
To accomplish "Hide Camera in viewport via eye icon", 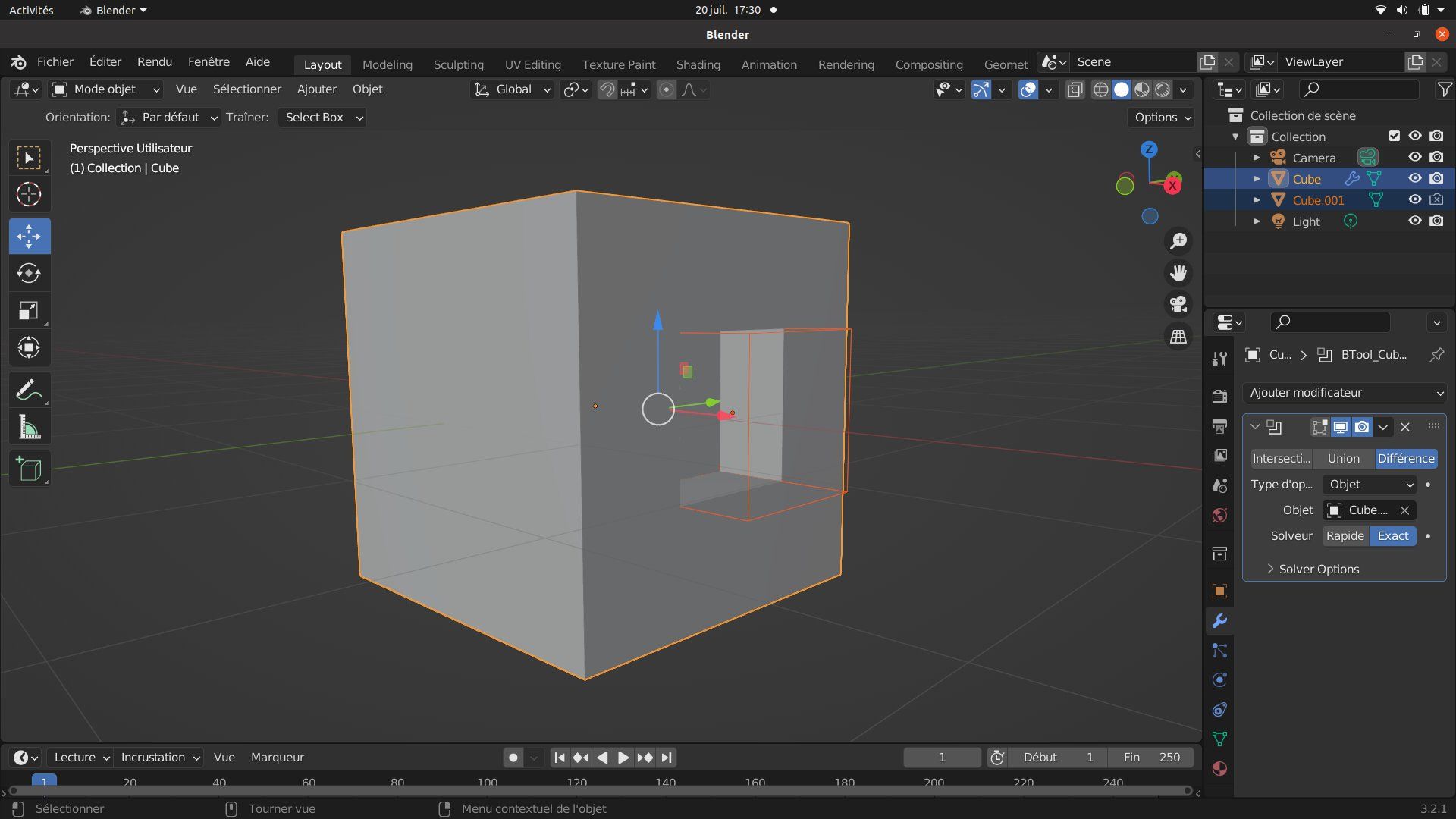I will click(x=1415, y=158).
